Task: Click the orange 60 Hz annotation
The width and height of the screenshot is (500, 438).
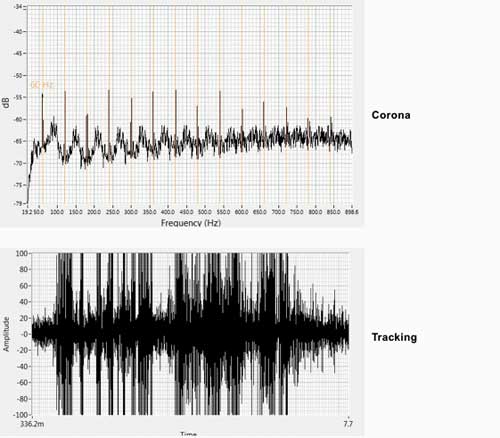Action: point(42,85)
